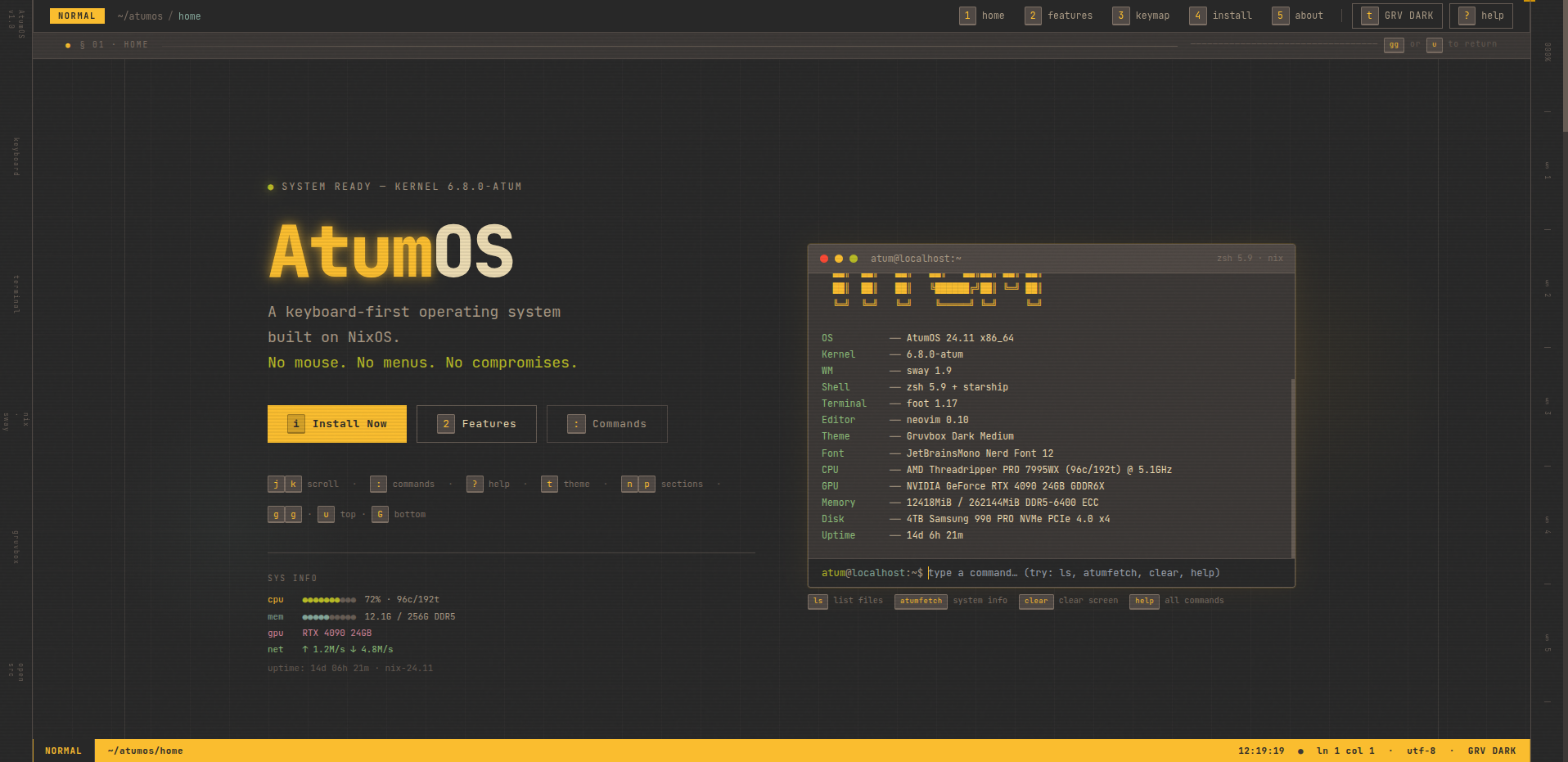Click 'SYSTEM READY — KERNEL 6.8.0-ATUM' status line
Viewport: 1568px width, 762px height.
402,187
